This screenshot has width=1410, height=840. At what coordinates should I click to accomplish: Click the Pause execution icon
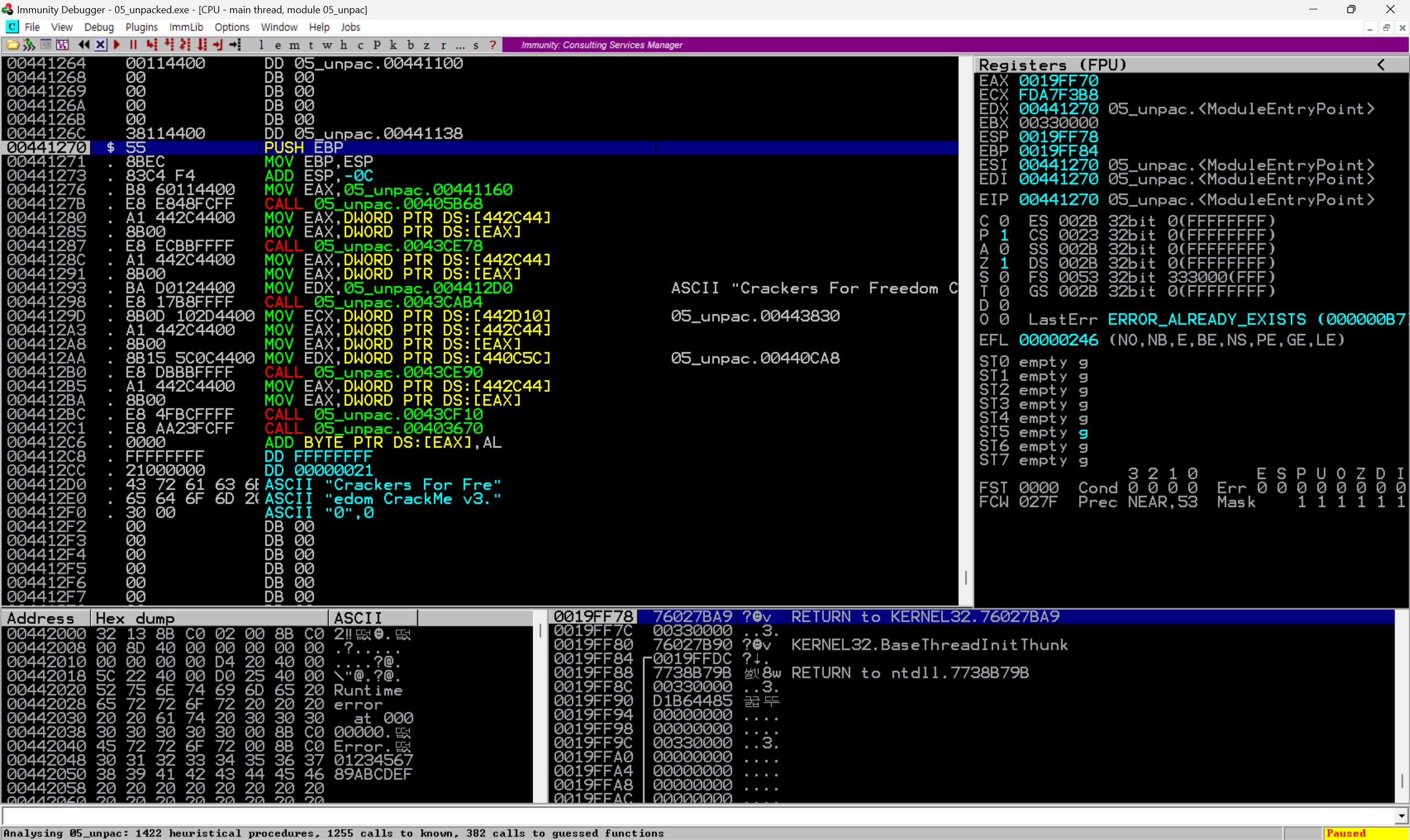pos(133,45)
